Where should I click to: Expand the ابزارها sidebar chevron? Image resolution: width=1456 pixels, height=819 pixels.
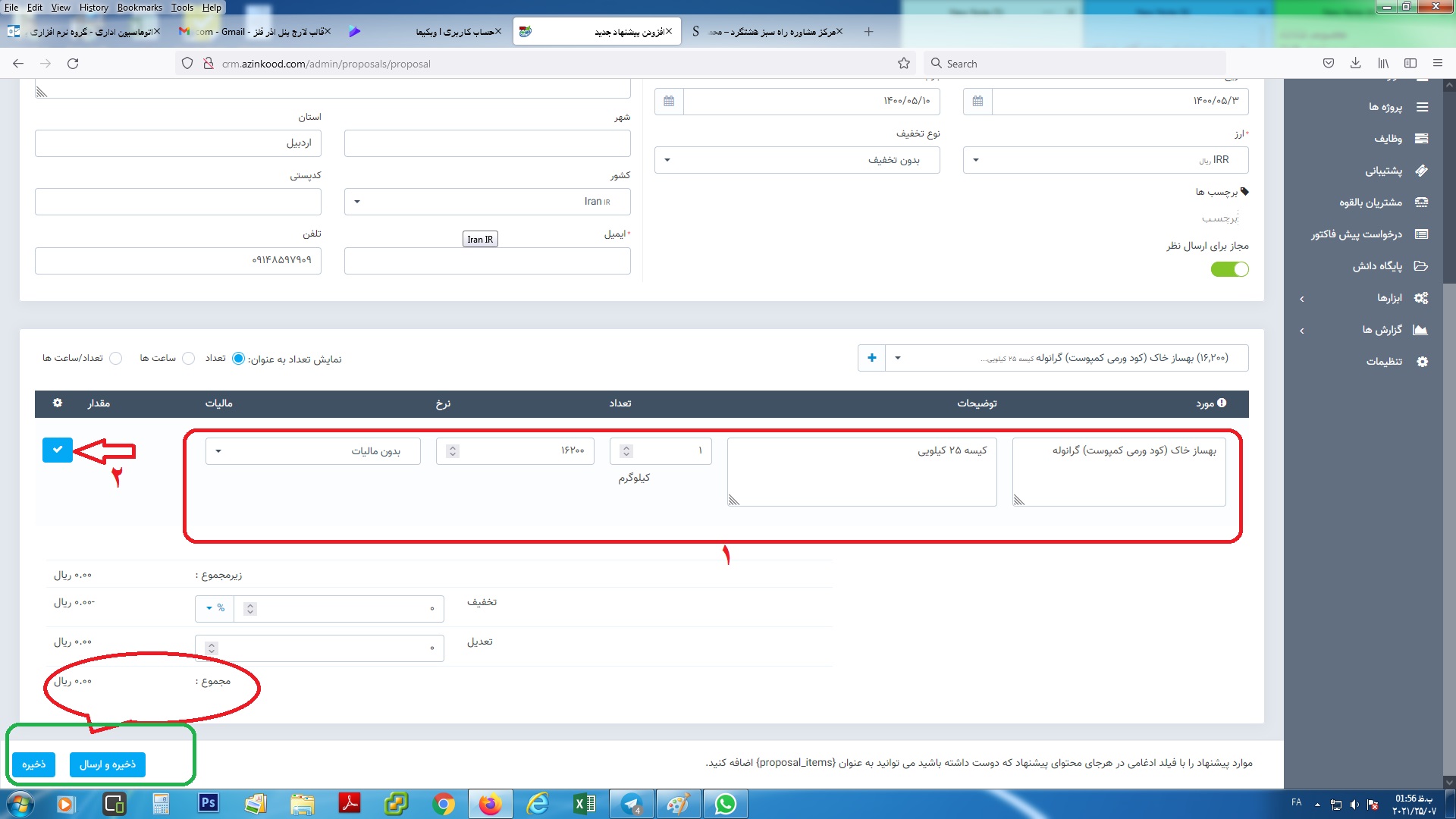(x=1302, y=299)
